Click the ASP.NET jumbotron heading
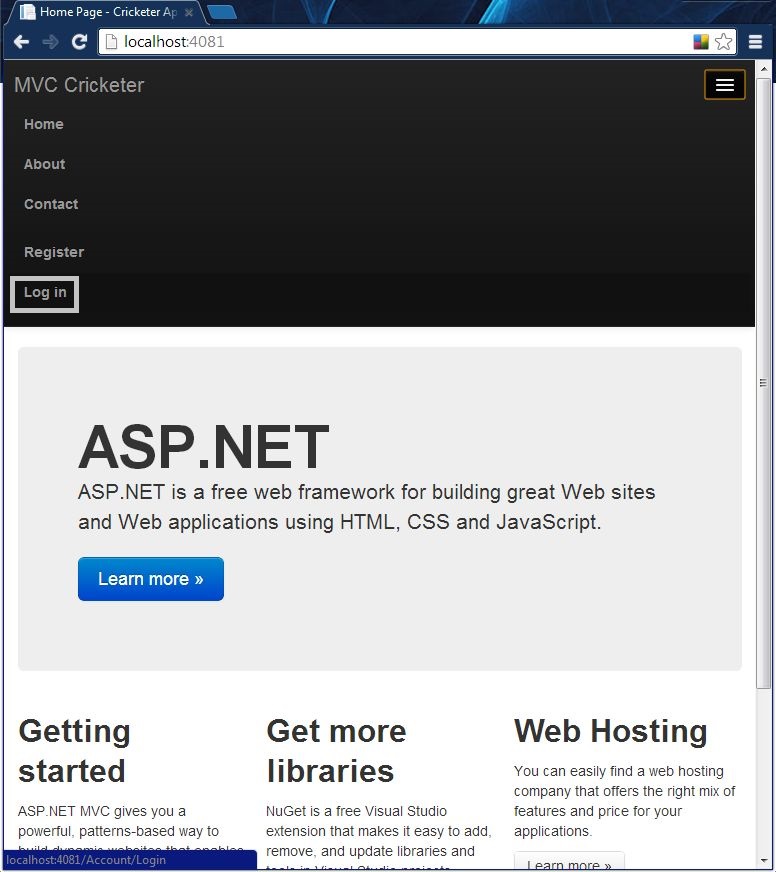 [204, 447]
